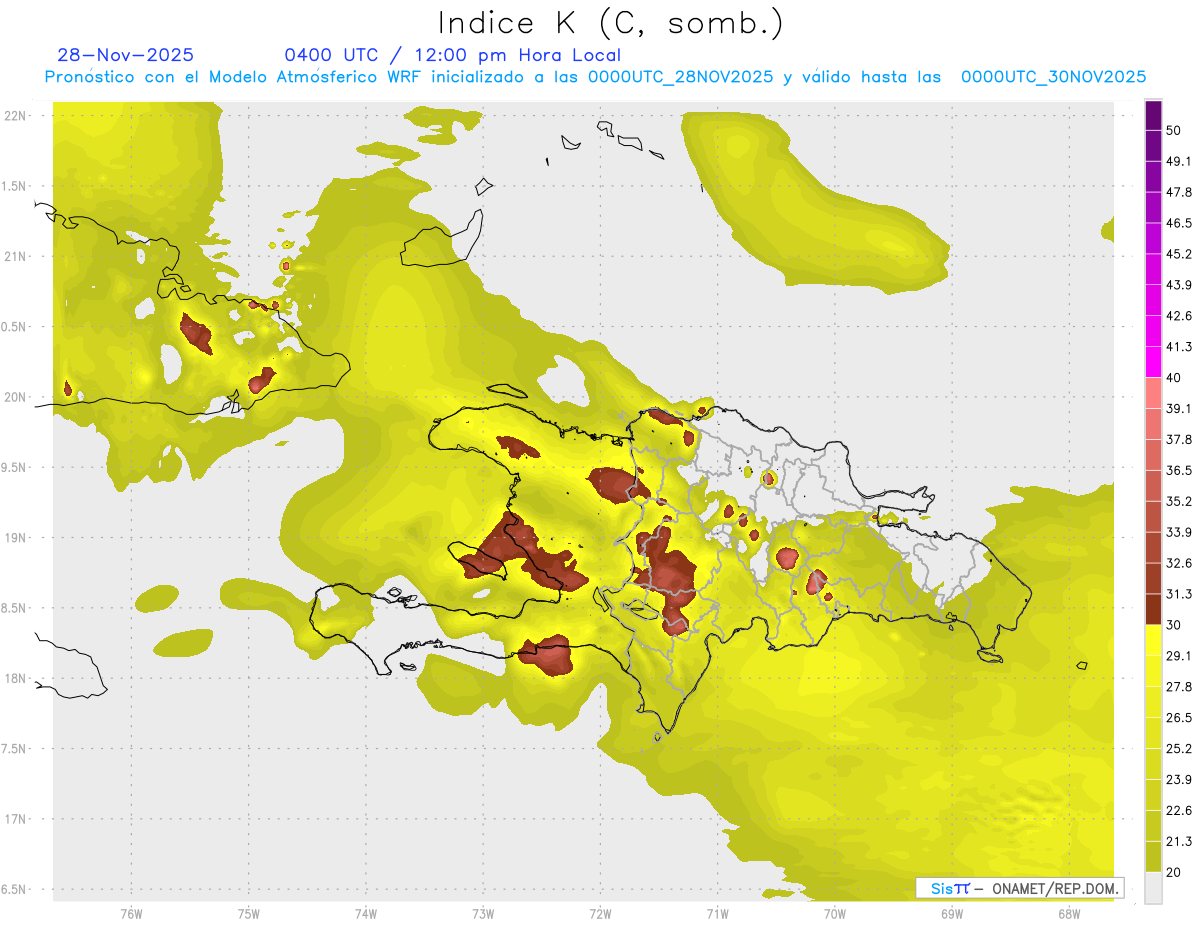Click the legend value "23.9"

point(1179,779)
